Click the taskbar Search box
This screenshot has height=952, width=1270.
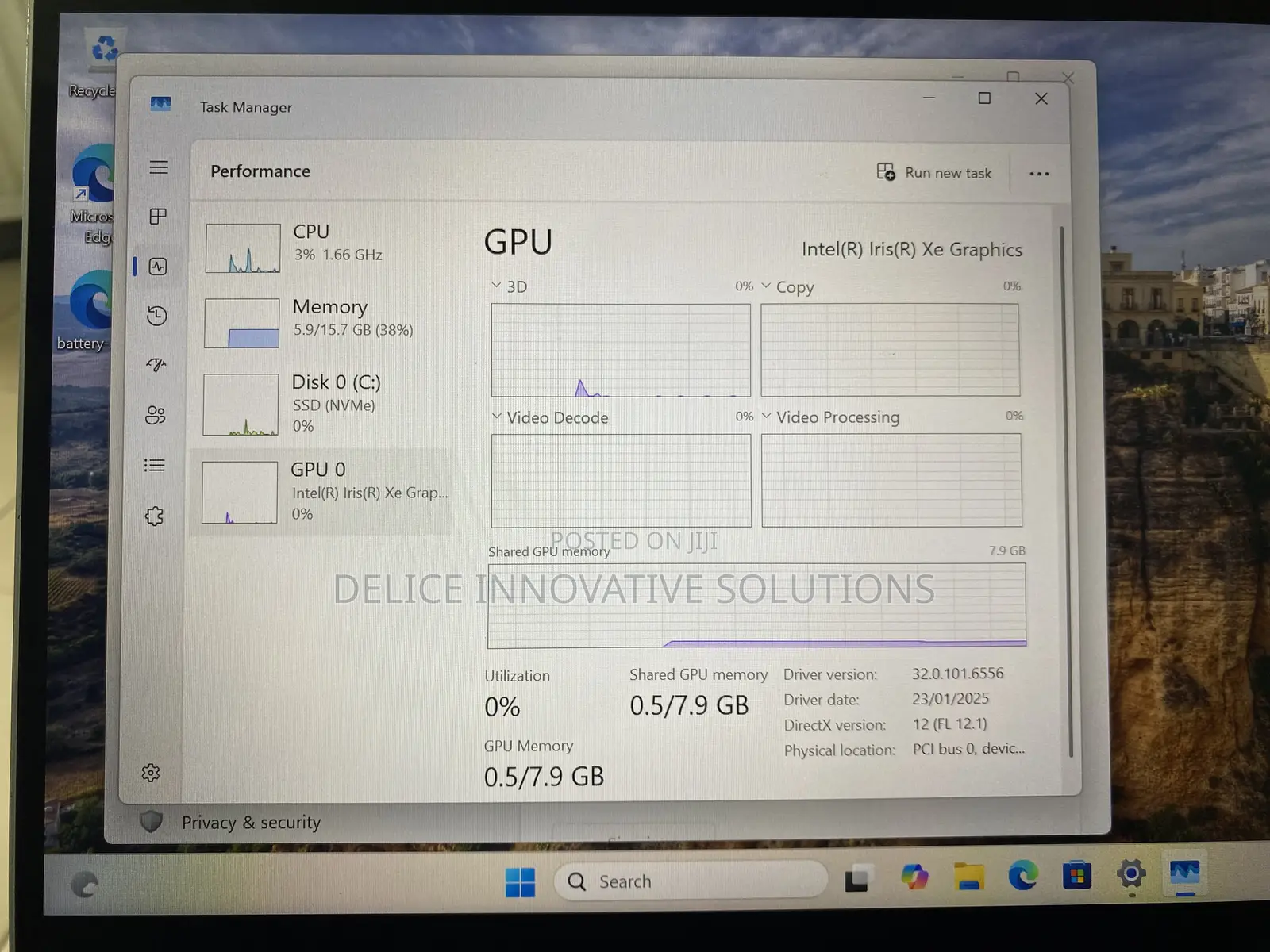pos(691,881)
